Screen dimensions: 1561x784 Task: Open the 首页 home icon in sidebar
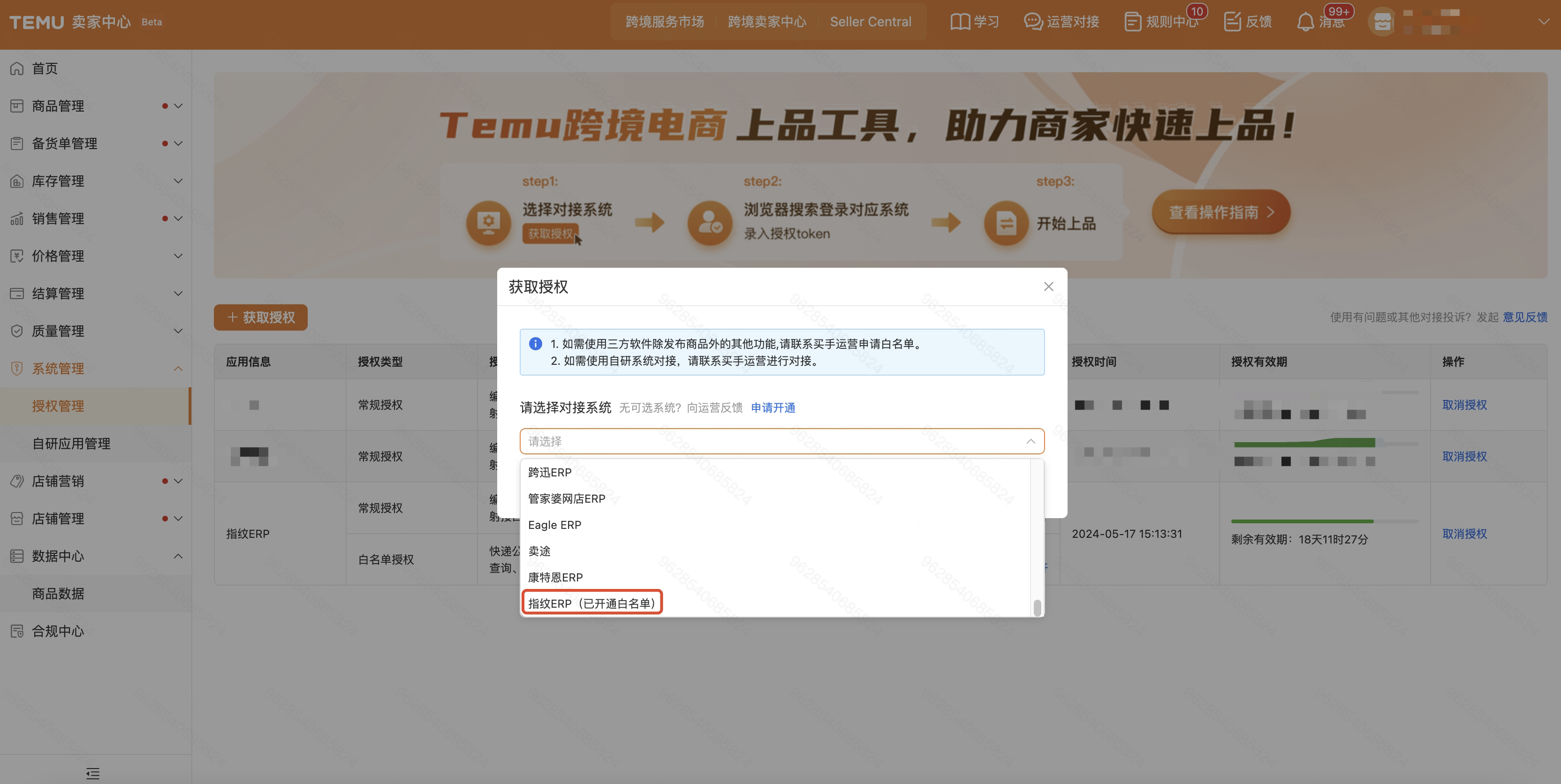click(x=16, y=68)
